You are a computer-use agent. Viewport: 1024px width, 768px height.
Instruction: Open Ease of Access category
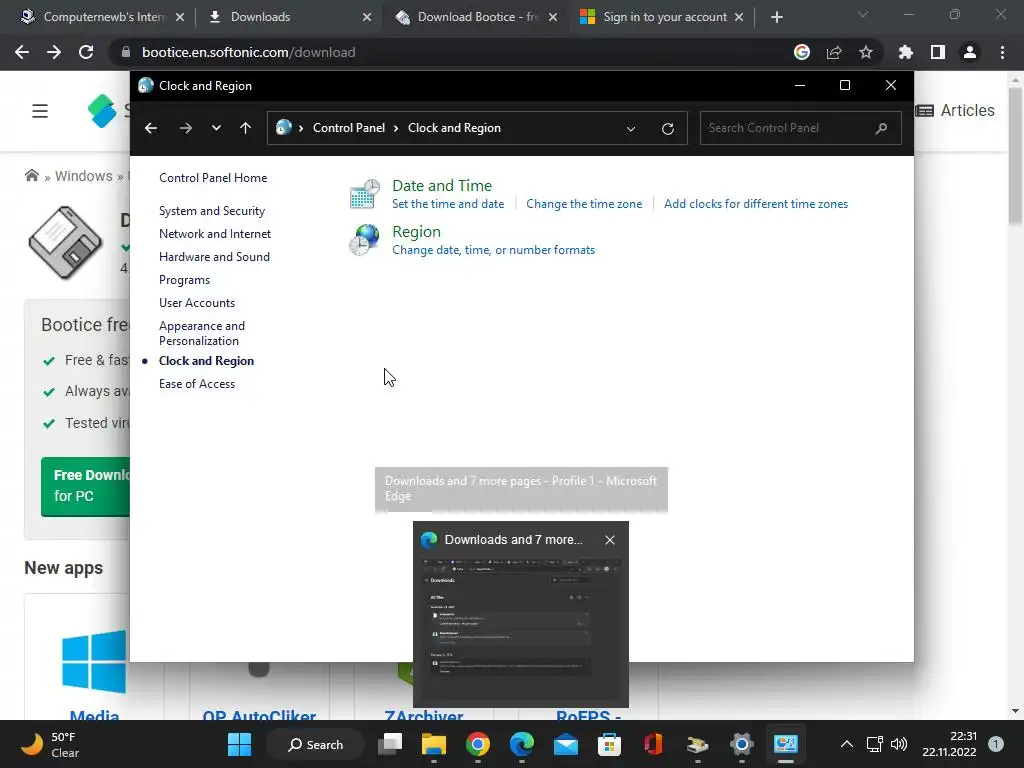197,384
